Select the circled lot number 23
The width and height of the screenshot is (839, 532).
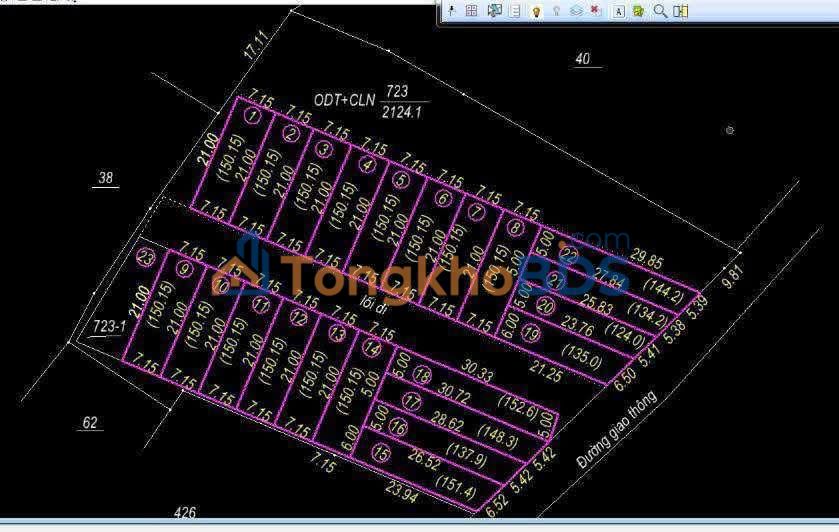coord(147,257)
